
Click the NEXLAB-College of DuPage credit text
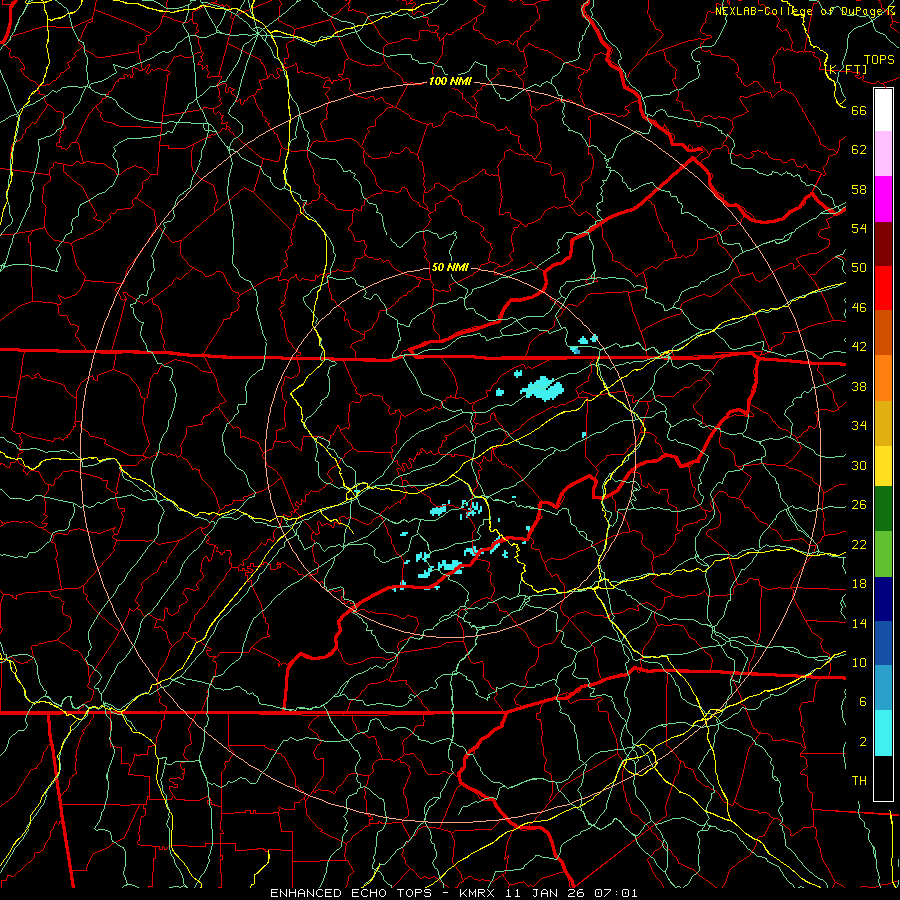click(x=805, y=10)
